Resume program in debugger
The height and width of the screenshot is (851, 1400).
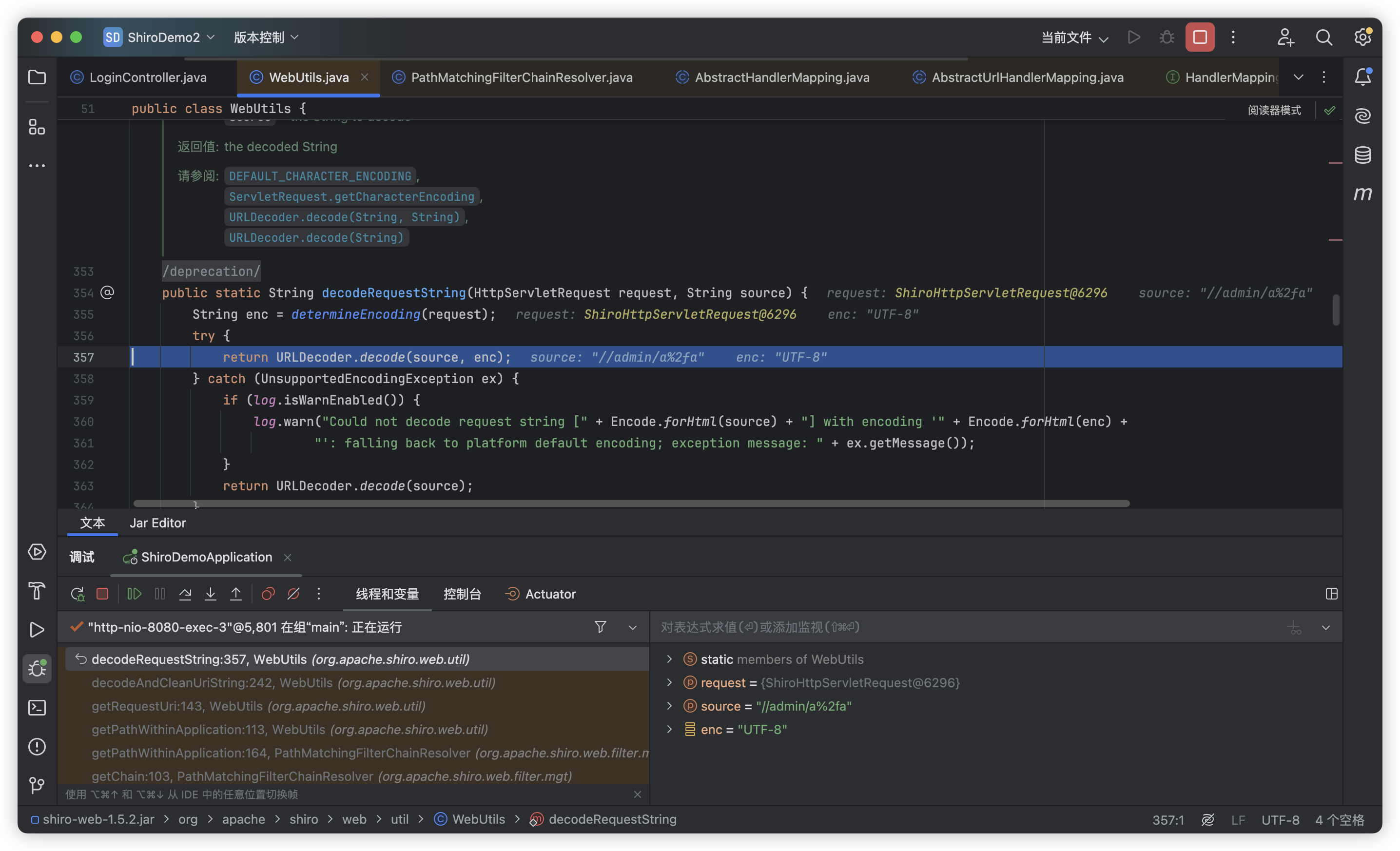tap(134, 594)
